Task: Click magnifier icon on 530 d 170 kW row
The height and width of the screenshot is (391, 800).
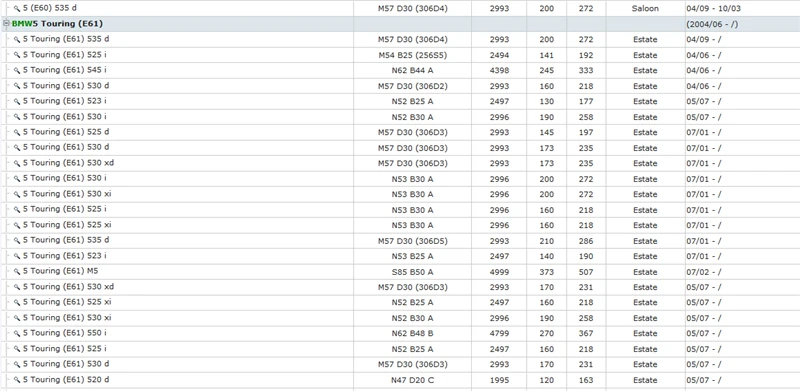Action: coord(17,364)
